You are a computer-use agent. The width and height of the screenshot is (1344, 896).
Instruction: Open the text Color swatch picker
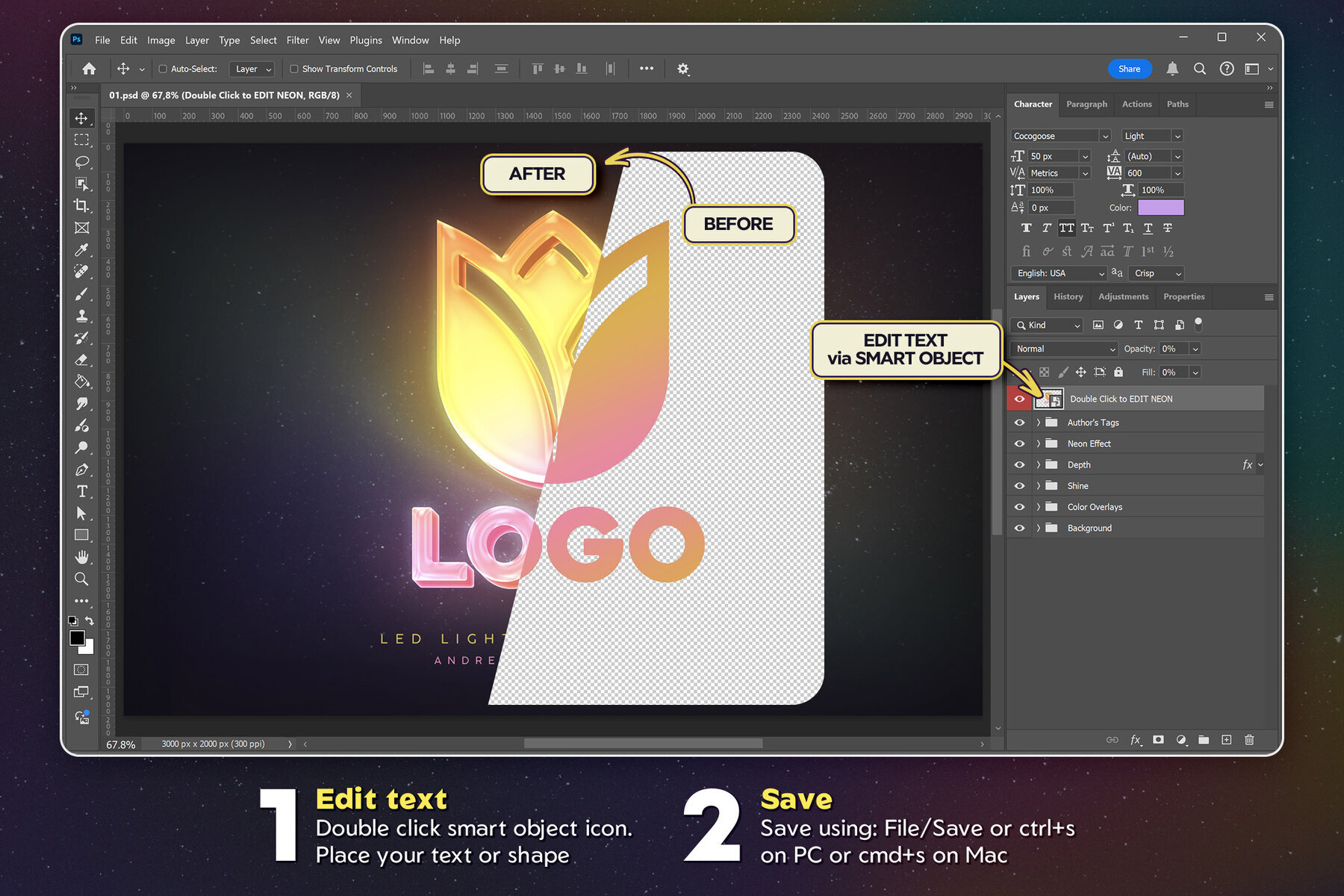click(1160, 208)
